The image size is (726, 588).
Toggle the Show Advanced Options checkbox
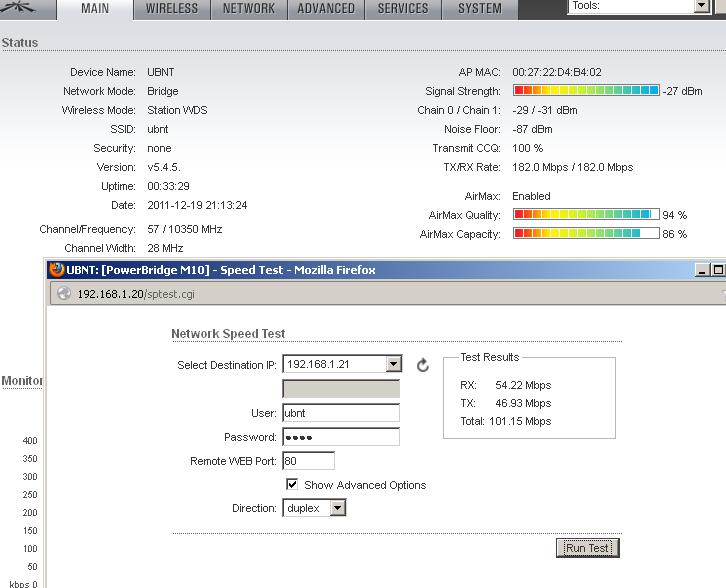coord(292,484)
